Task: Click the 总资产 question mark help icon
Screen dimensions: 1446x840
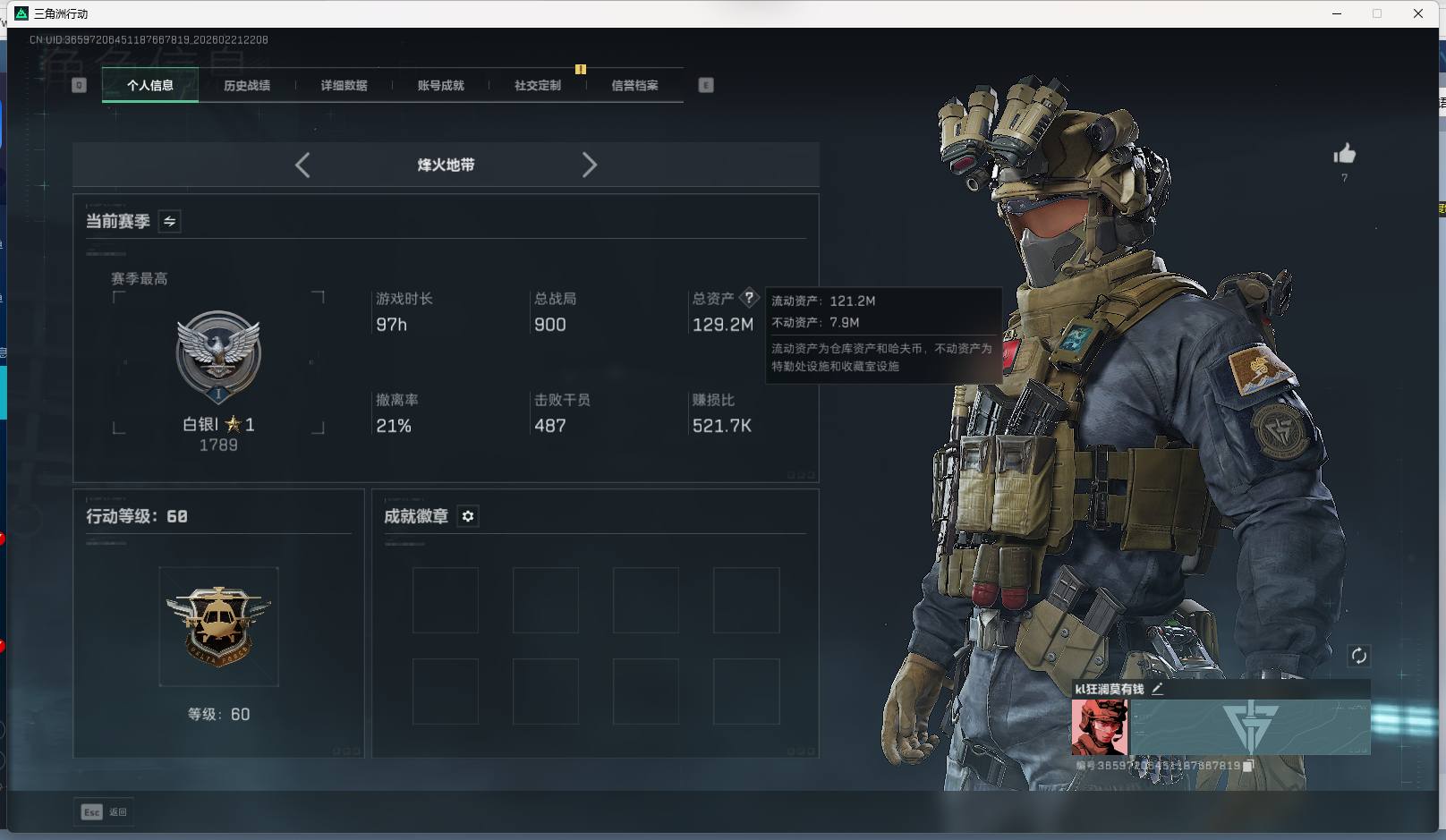Action: point(750,298)
